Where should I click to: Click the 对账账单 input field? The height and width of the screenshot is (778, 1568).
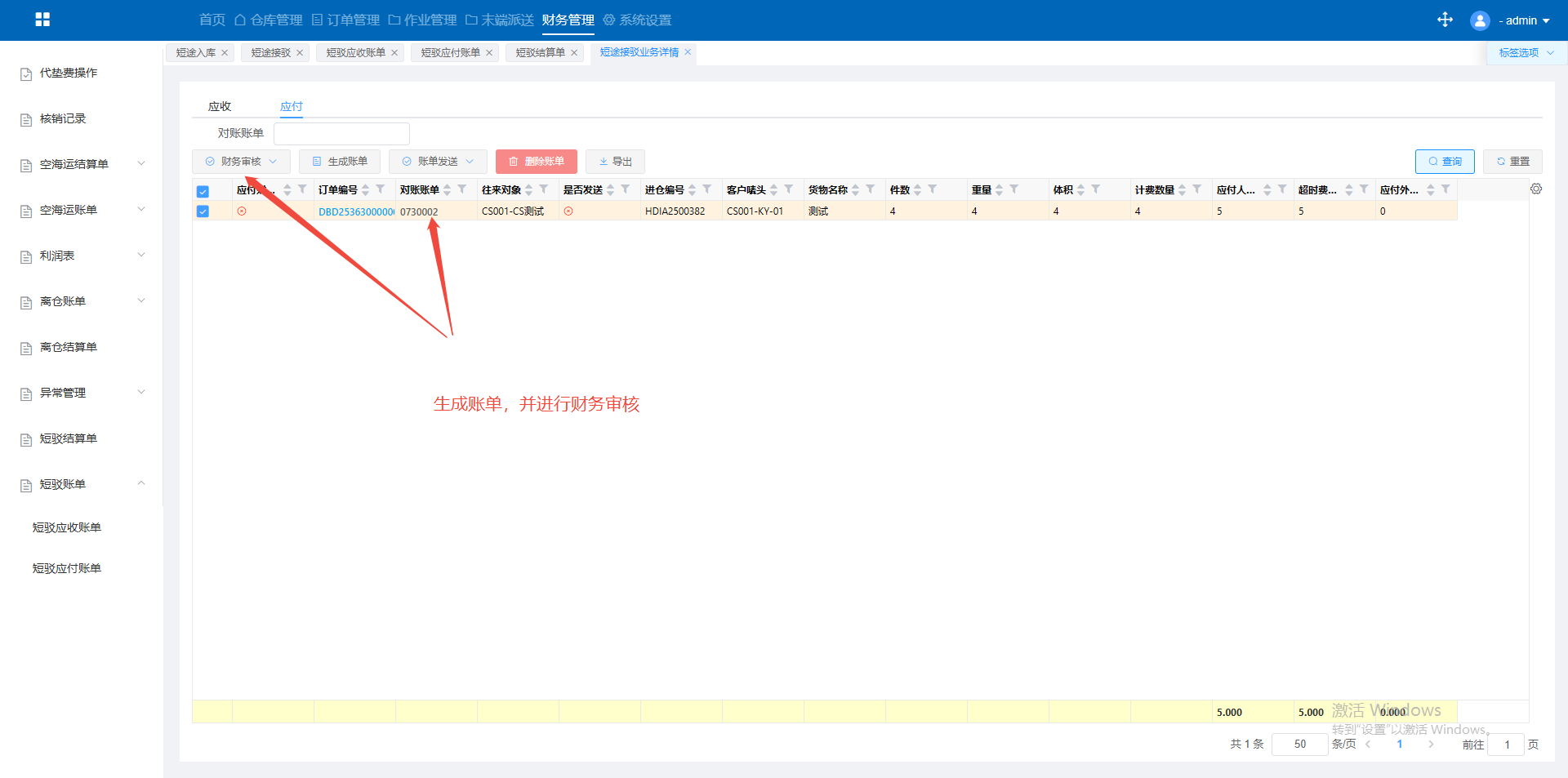(x=341, y=134)
